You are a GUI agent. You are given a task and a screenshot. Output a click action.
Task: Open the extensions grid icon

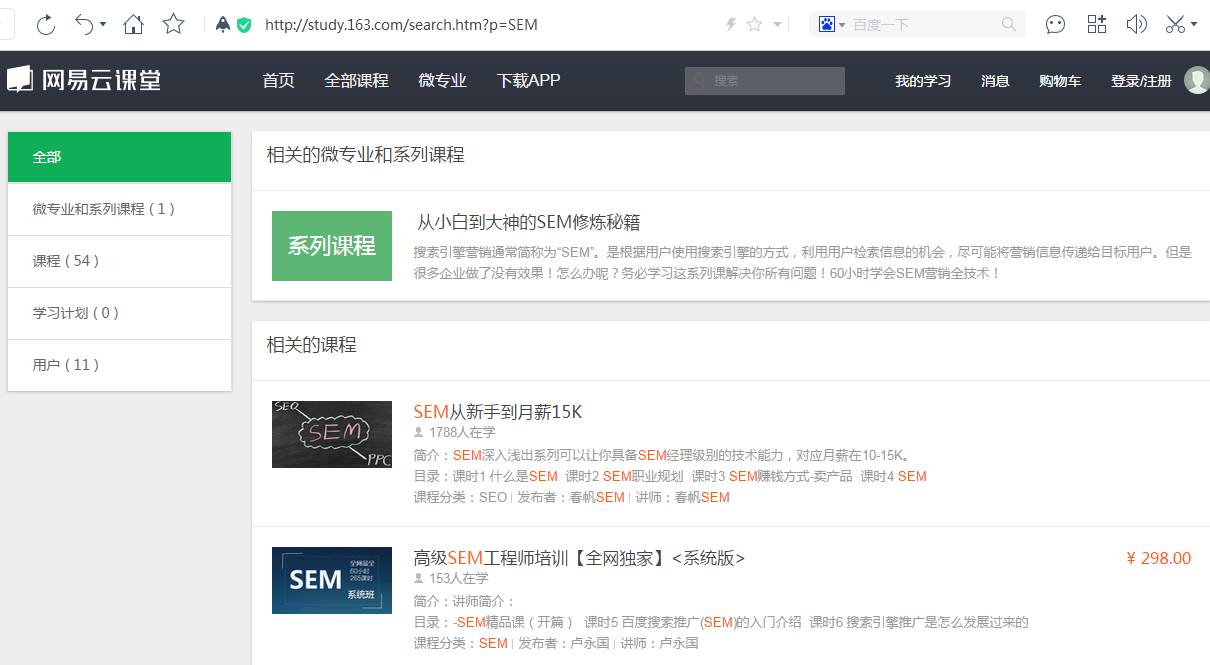(x=1097, y=24)
